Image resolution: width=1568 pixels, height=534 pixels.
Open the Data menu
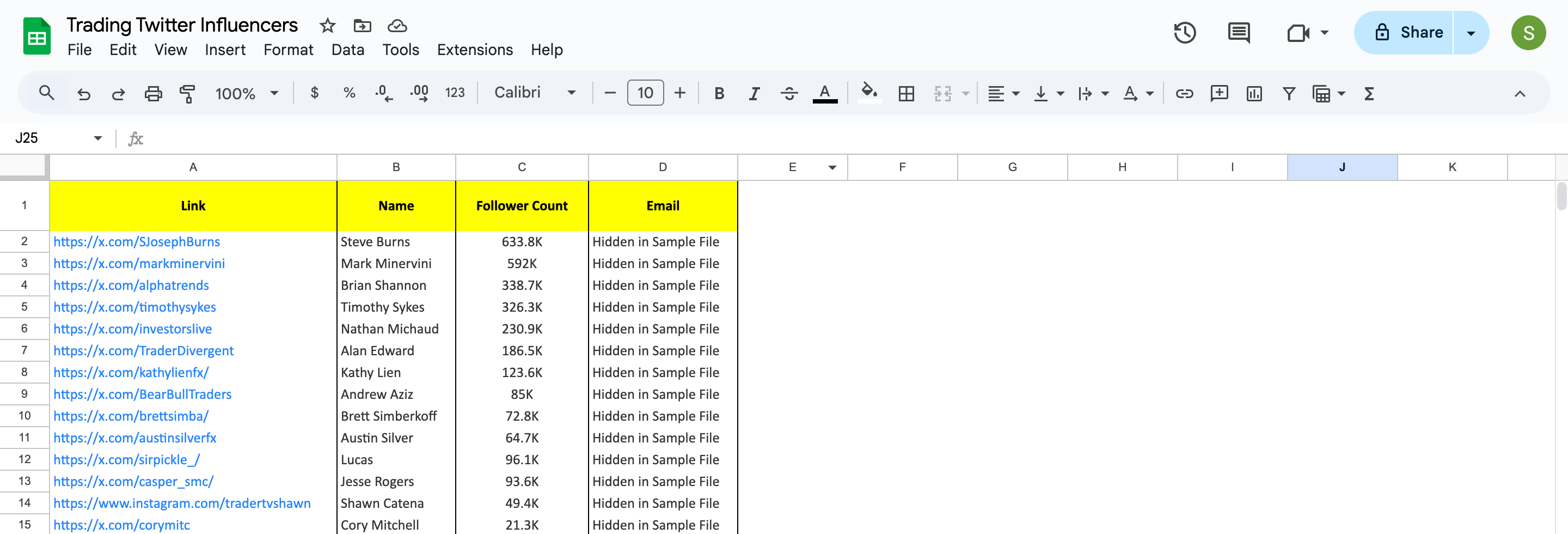pos(347,50)
